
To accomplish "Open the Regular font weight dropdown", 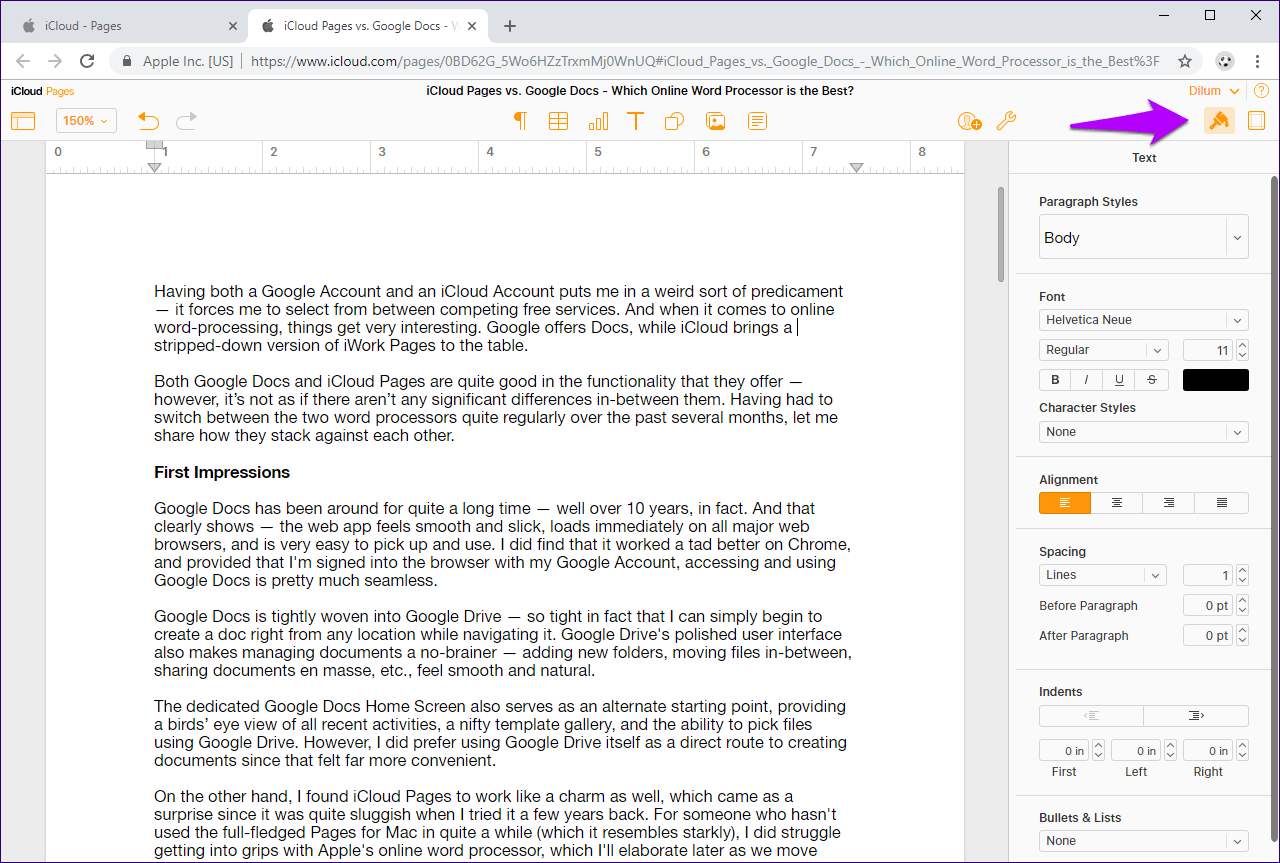I will click(1104, 350).
